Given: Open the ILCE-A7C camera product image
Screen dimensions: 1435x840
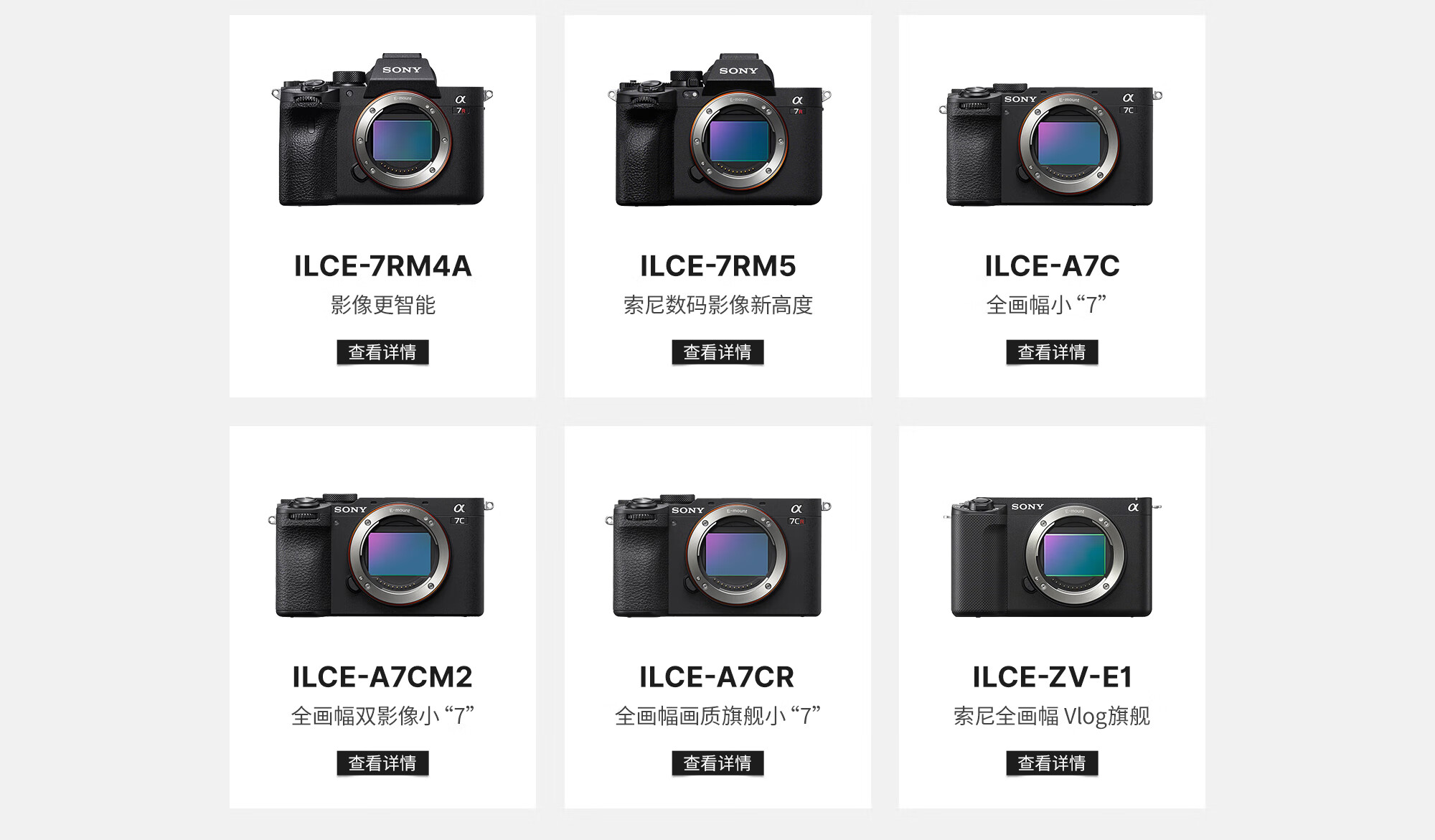Looking at the screenshot, I should click(x=1051, y=144).
